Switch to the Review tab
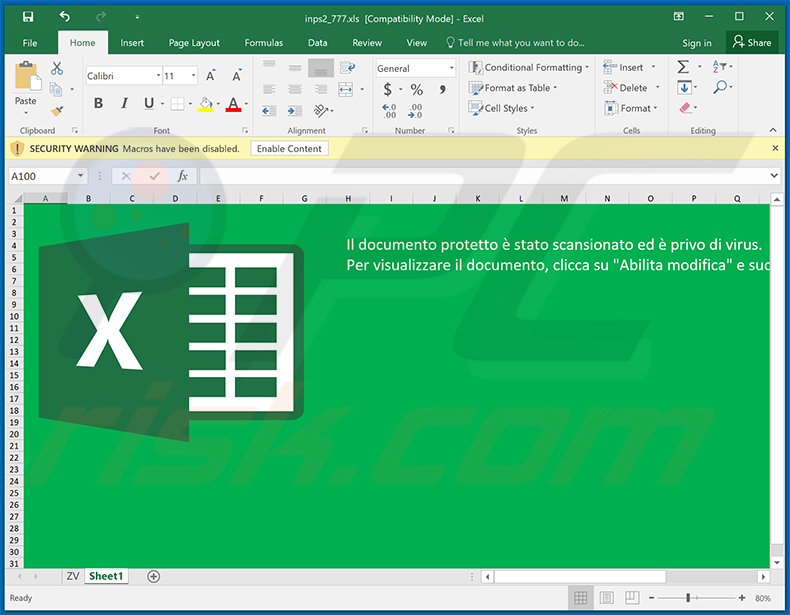This screenshot has height=615, width=790. pos(367,43)
